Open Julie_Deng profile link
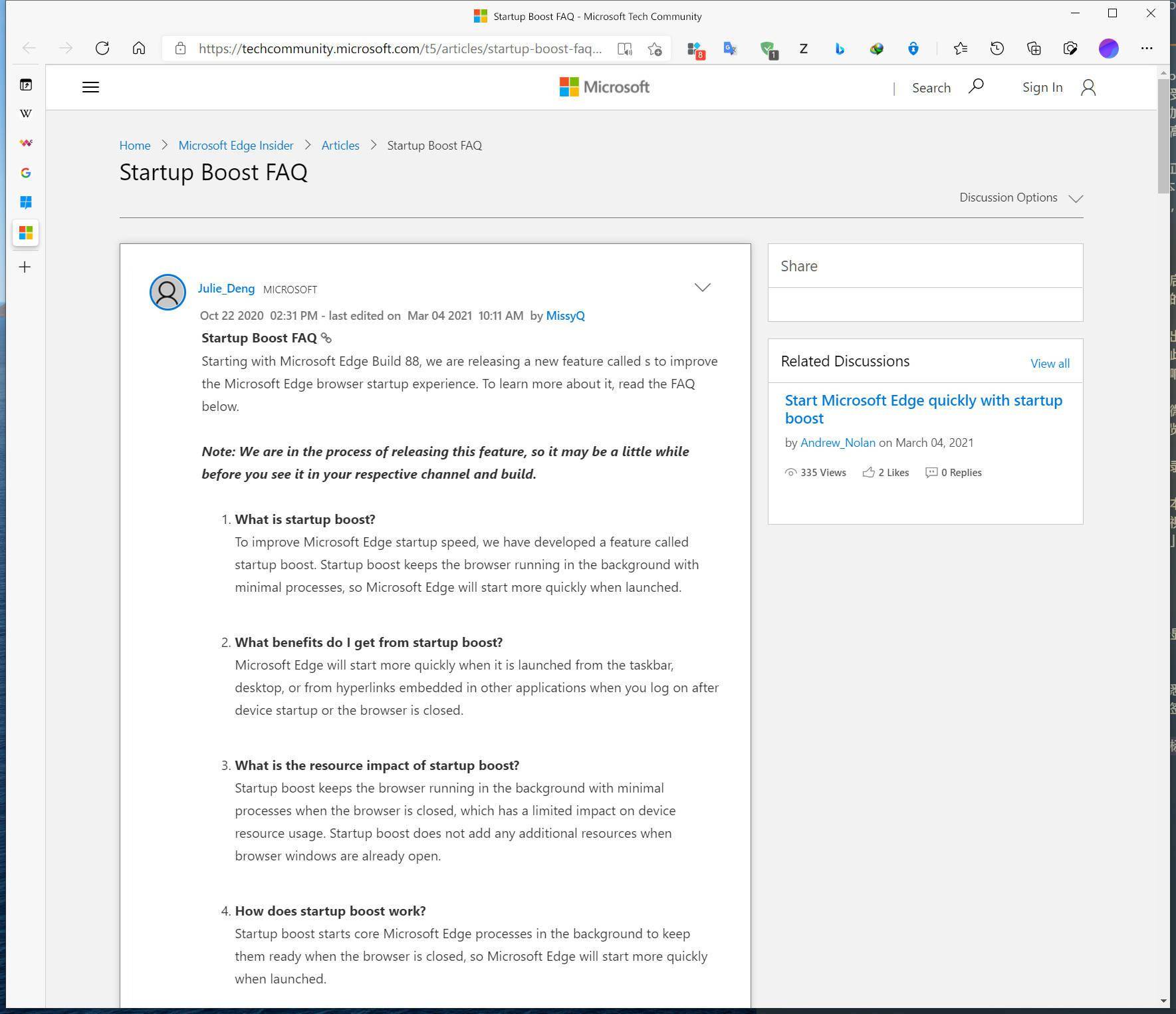The height and width of the screenshot is (1014, 1176). tap(226, 289)
